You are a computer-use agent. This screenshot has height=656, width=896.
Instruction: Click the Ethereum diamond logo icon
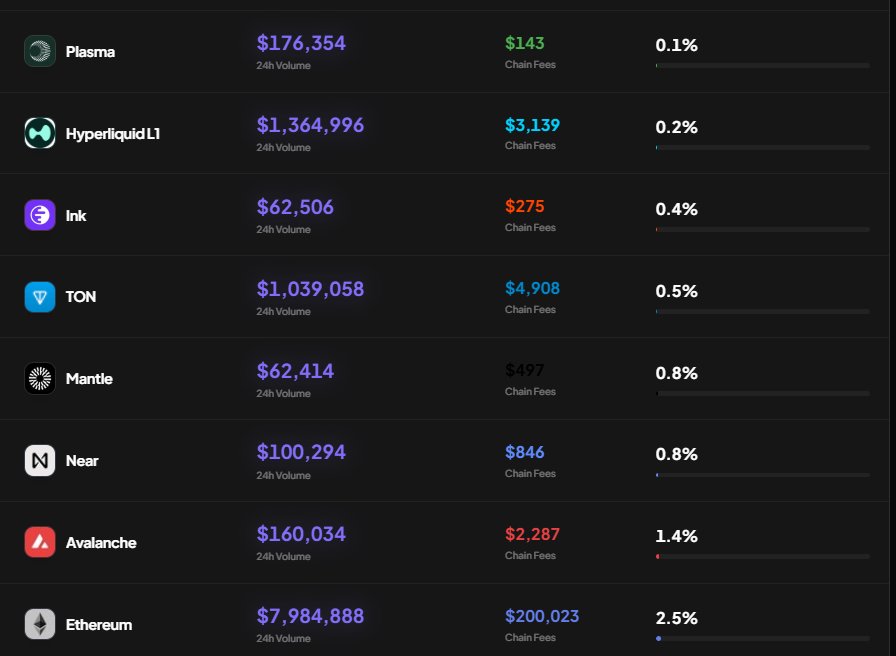(40, 625)
